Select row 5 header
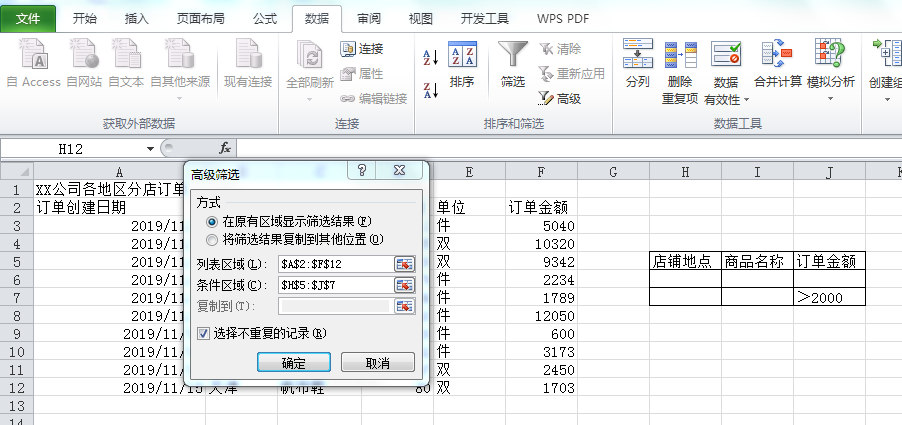This screenshot has height=425, width=902. (x=17, y=262)
